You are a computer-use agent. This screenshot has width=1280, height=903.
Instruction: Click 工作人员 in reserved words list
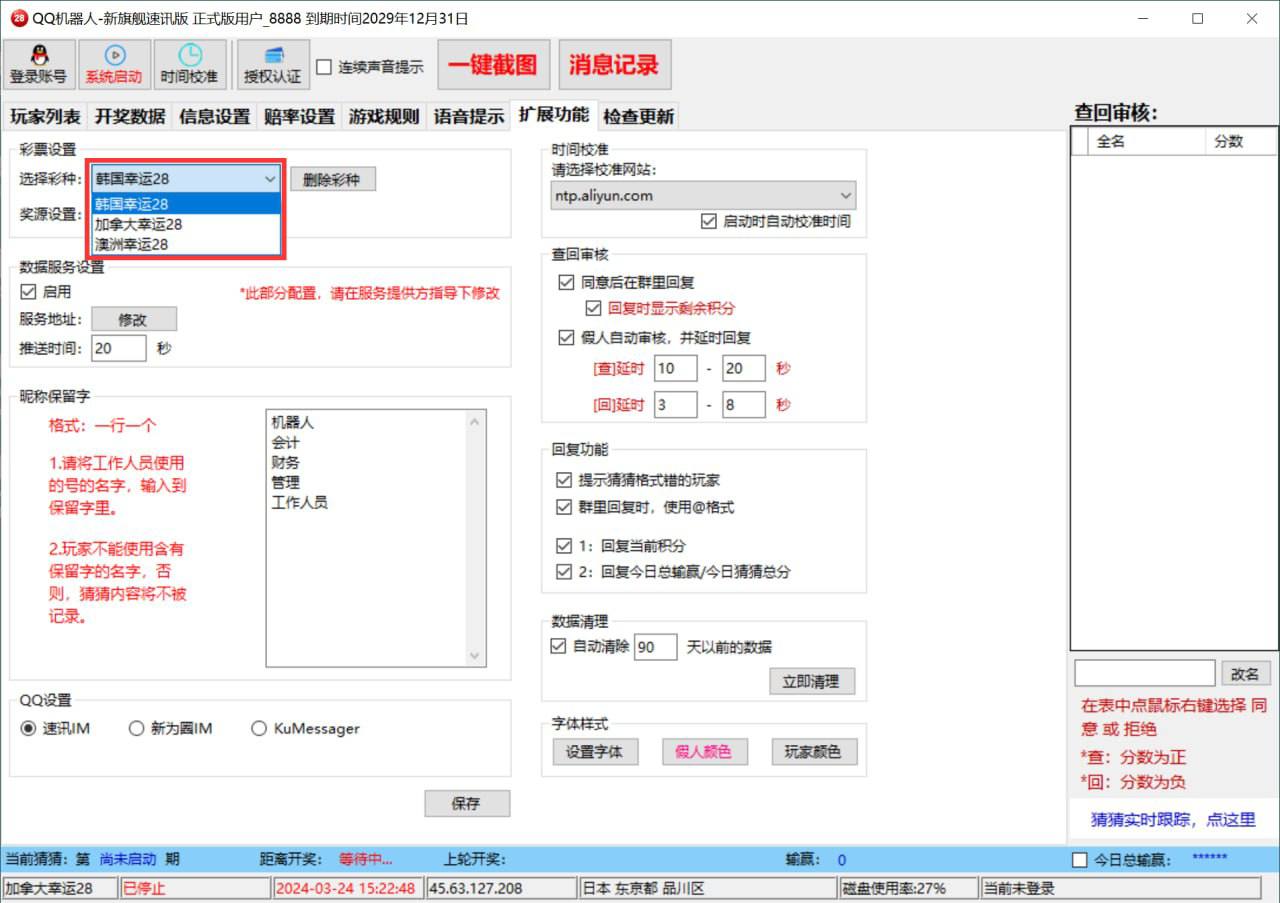[299, 503]
